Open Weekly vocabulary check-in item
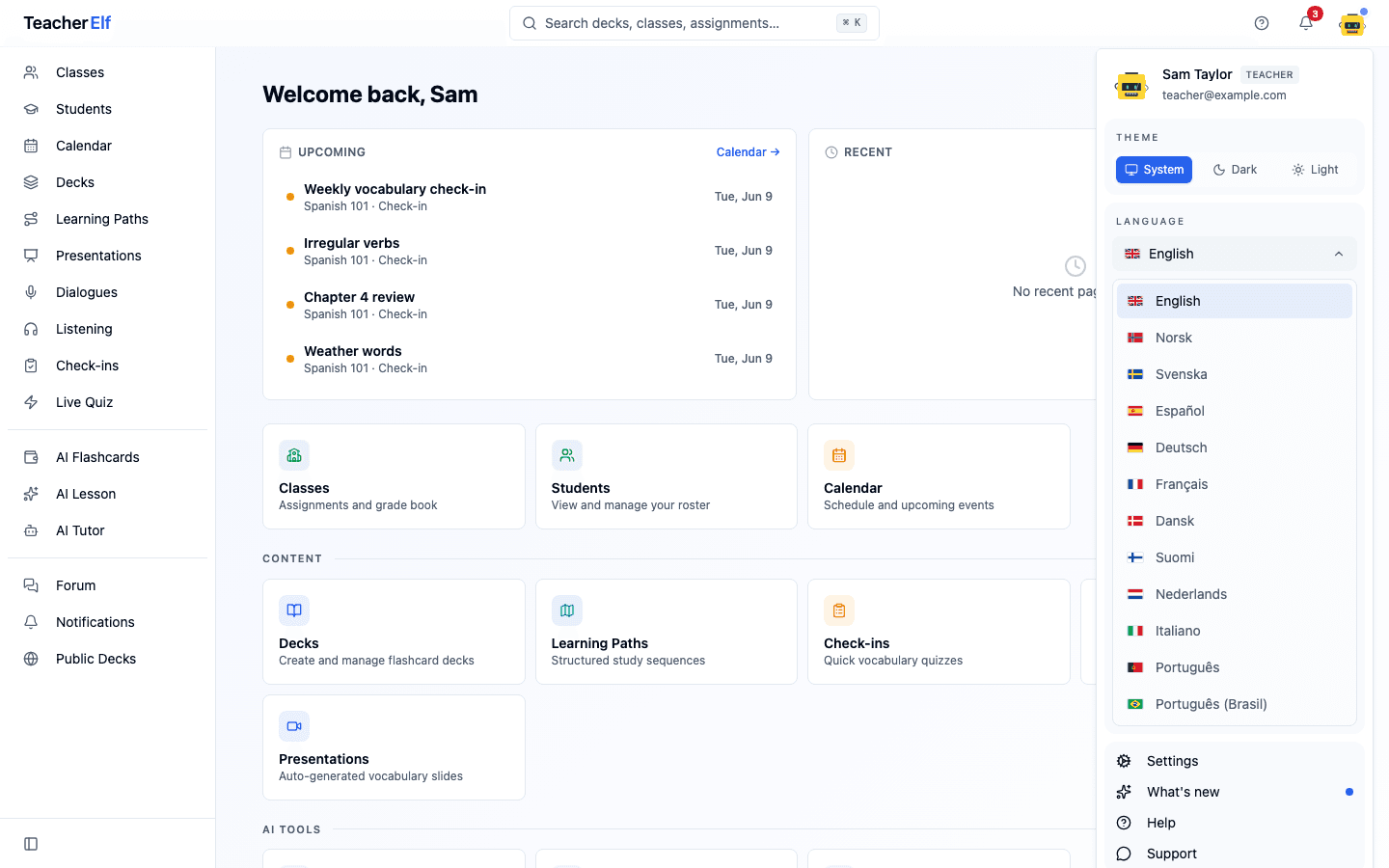 pos(530,197)
